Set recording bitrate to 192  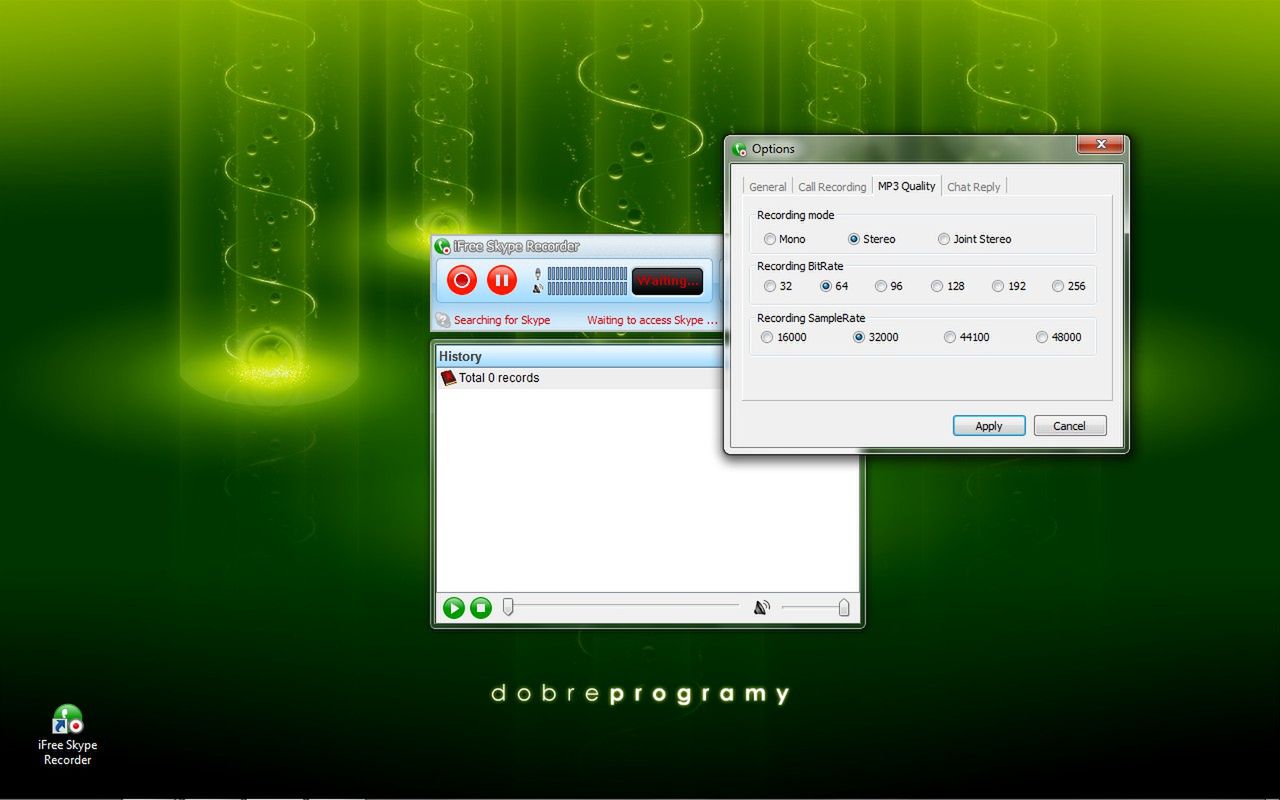tap(1009, 286)
